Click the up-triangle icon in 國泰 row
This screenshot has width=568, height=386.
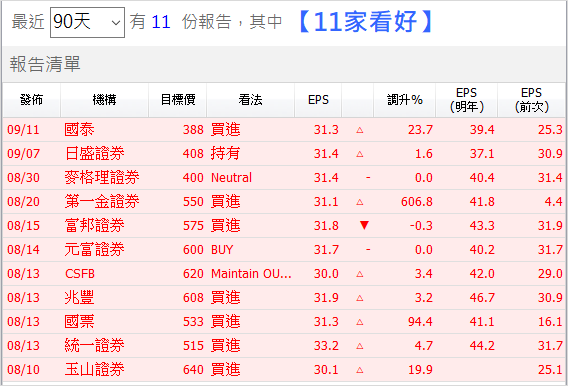point(360,130)
